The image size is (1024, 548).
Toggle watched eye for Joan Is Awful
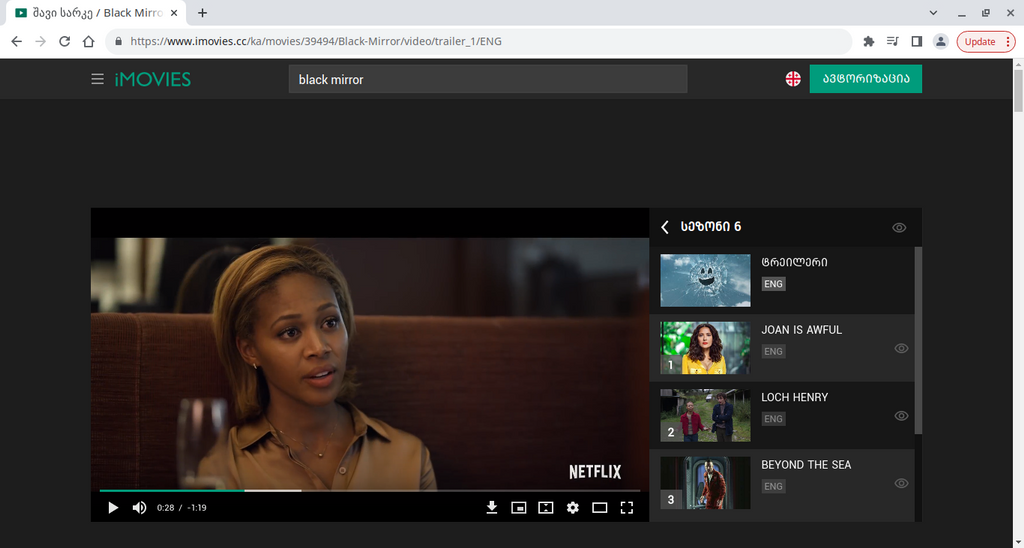901,348
